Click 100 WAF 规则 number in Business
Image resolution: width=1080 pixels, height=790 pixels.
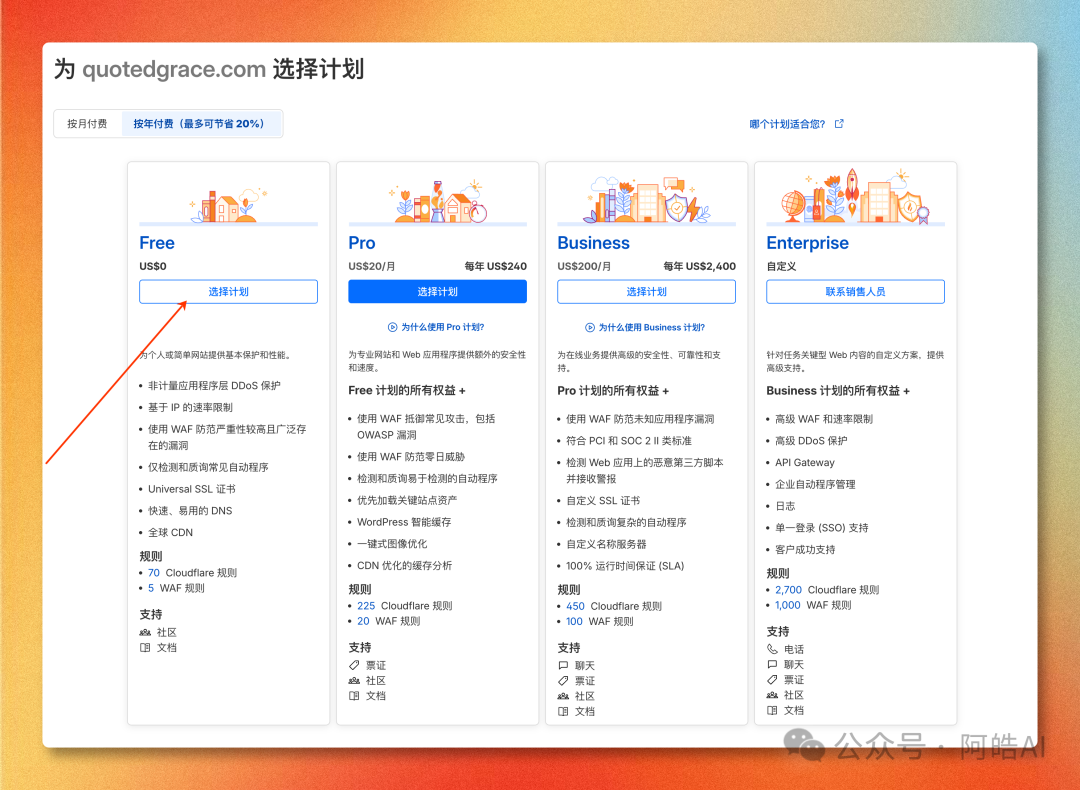pyautogui.click(x=574, y=621)
